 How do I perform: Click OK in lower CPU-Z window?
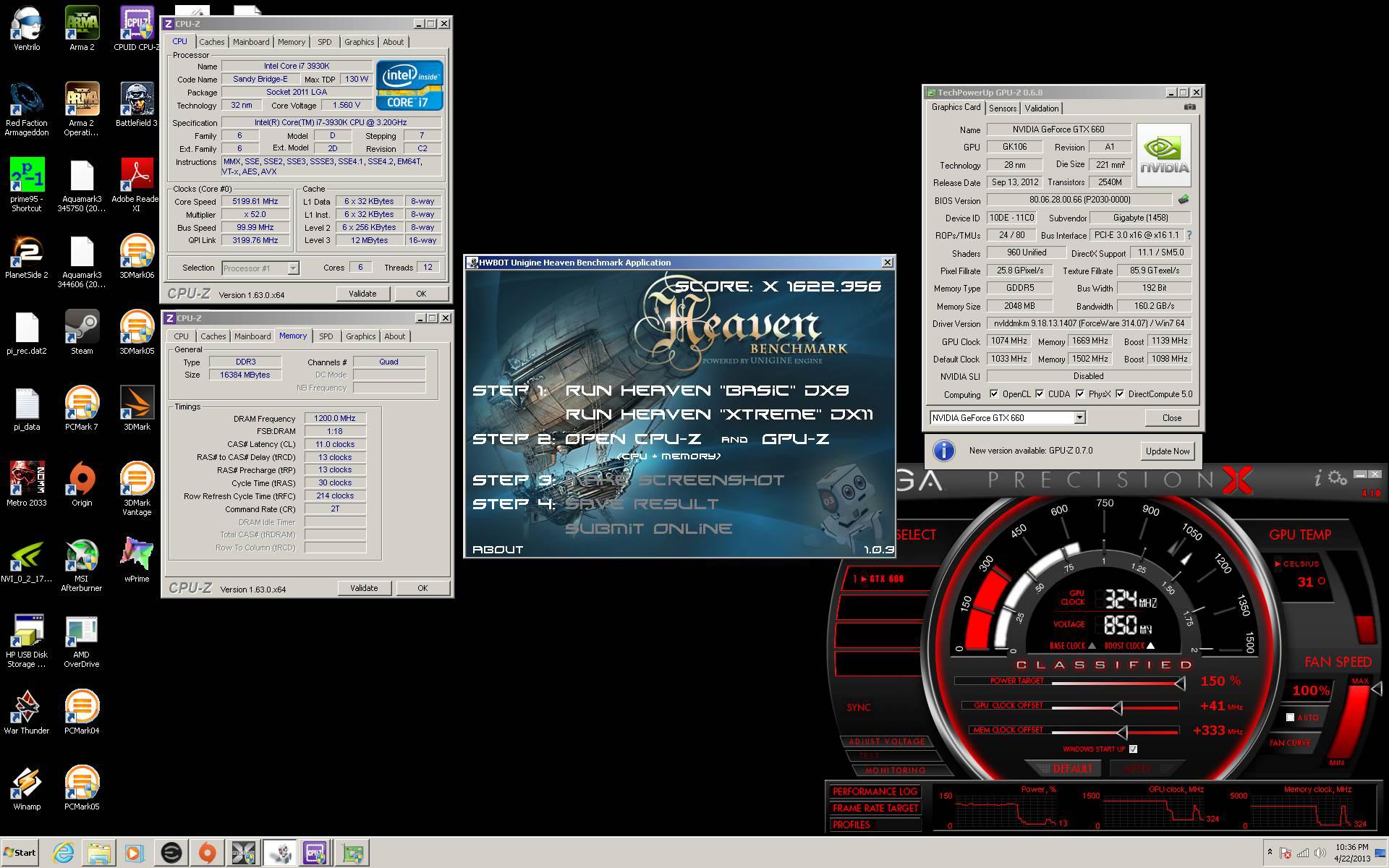click(x=422, y=588)
